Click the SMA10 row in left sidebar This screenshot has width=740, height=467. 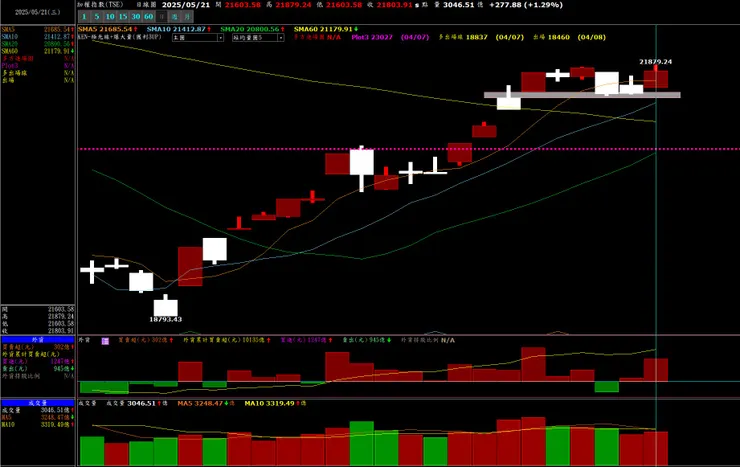[x=38, y=37]
